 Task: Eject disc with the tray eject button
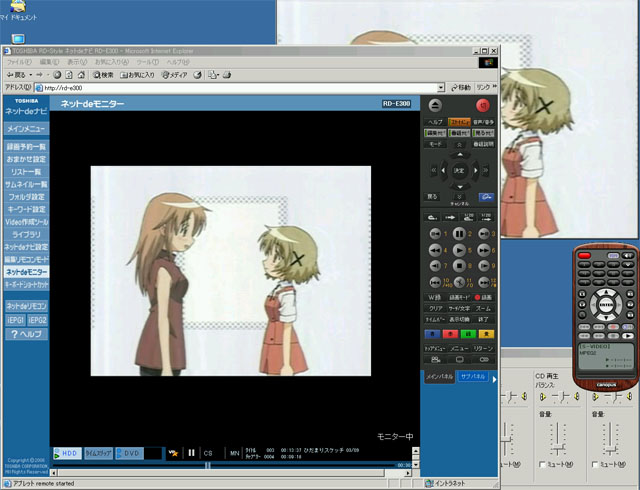(435, 105)
